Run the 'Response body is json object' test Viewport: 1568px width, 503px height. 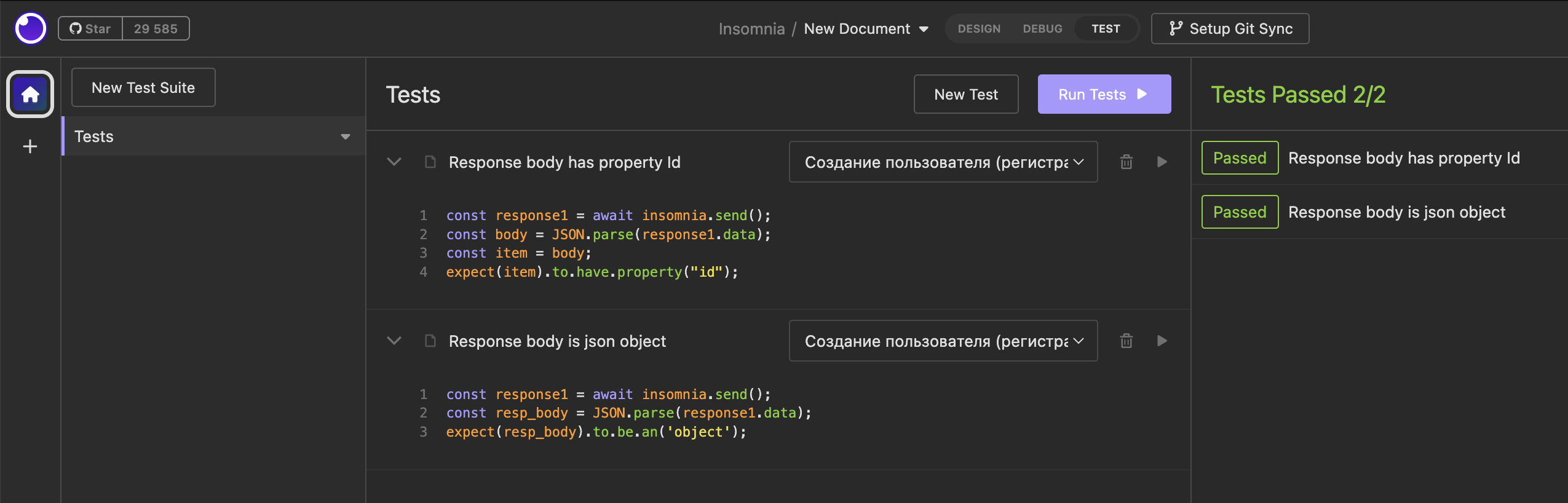[1162, 341]
